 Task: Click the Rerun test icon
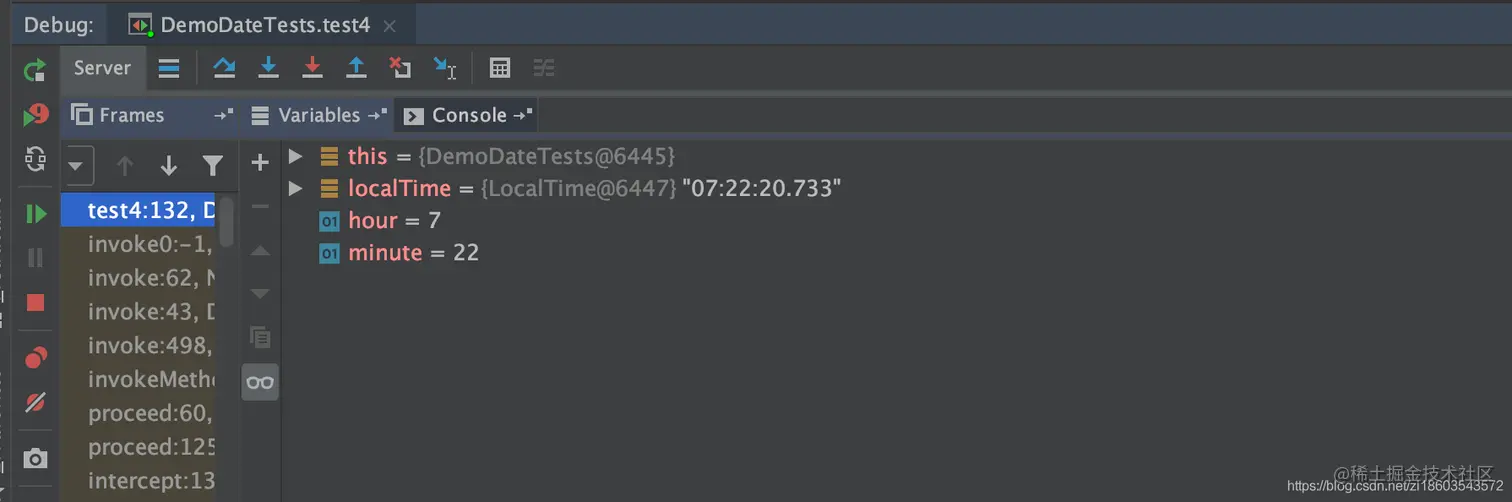pos(35,70)
